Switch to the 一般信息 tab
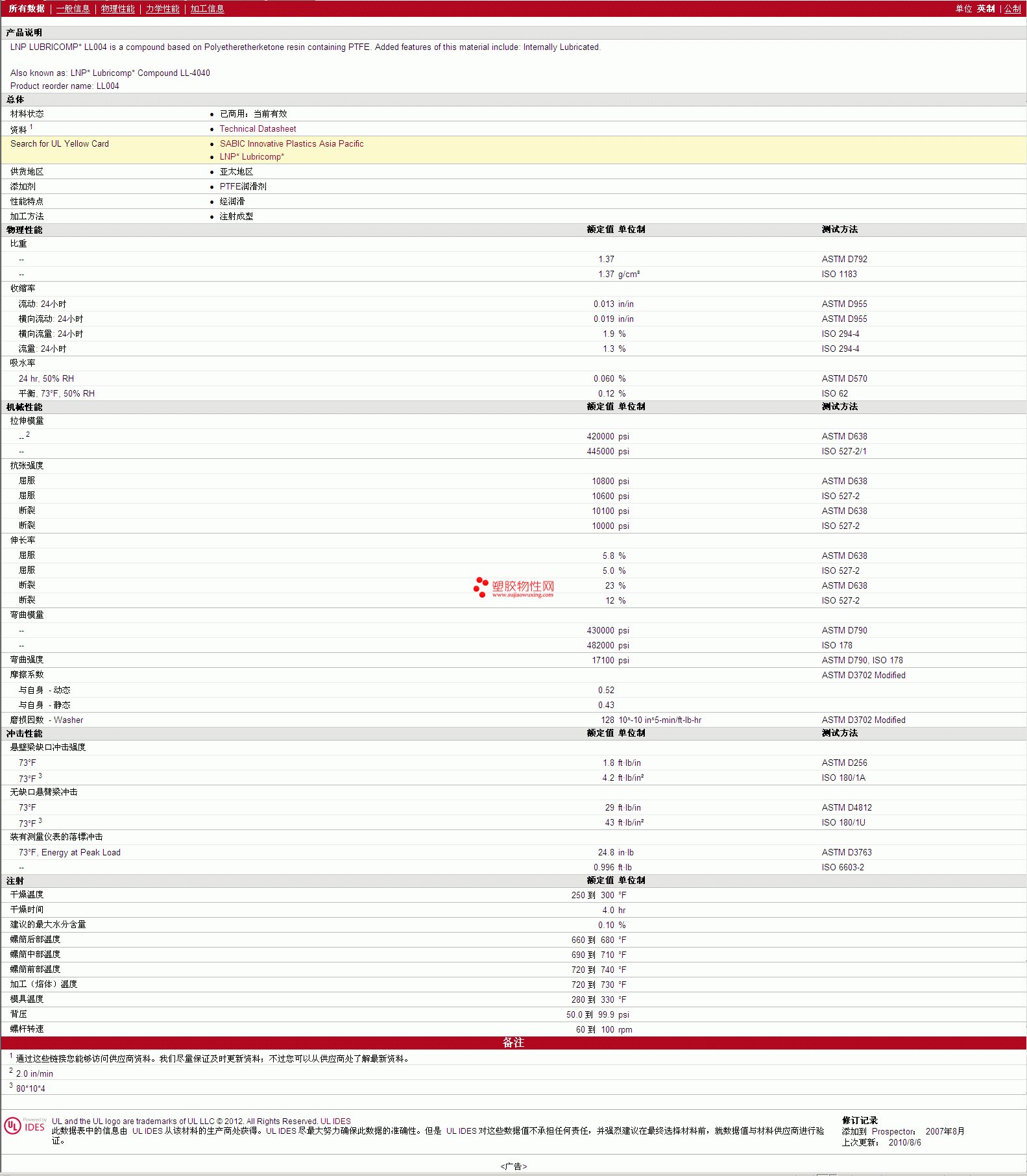Image resolution: width=1027 pixels, height=1176 pixels. click(73, 8)
